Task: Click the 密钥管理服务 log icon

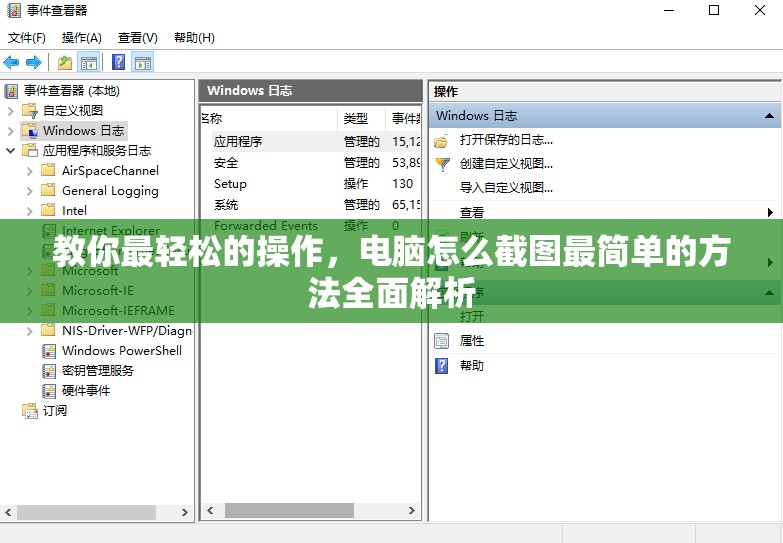Action: click(x=49, y=371)
